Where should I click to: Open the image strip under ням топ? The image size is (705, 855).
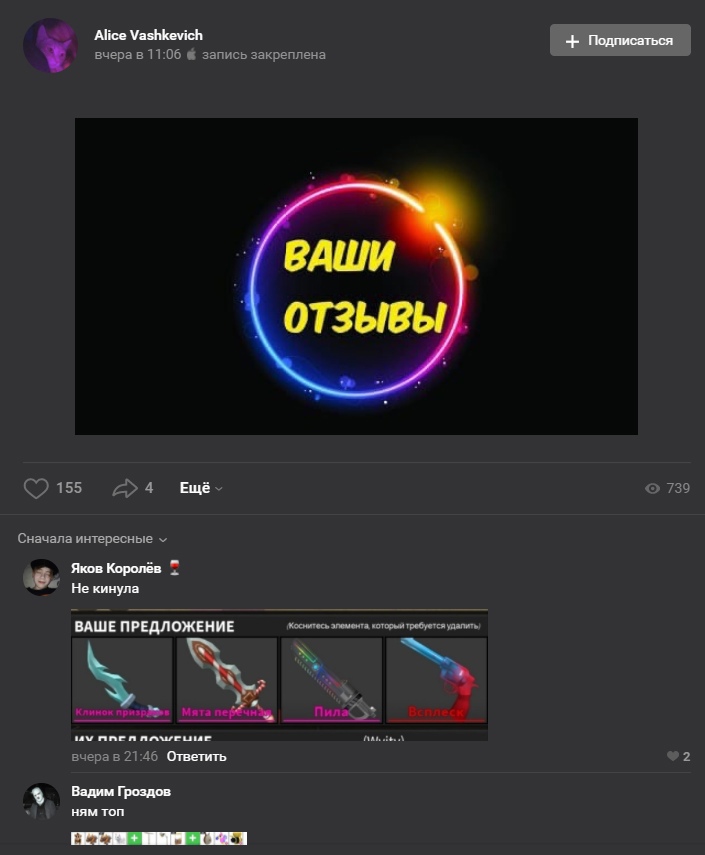[x=159, y=838]
